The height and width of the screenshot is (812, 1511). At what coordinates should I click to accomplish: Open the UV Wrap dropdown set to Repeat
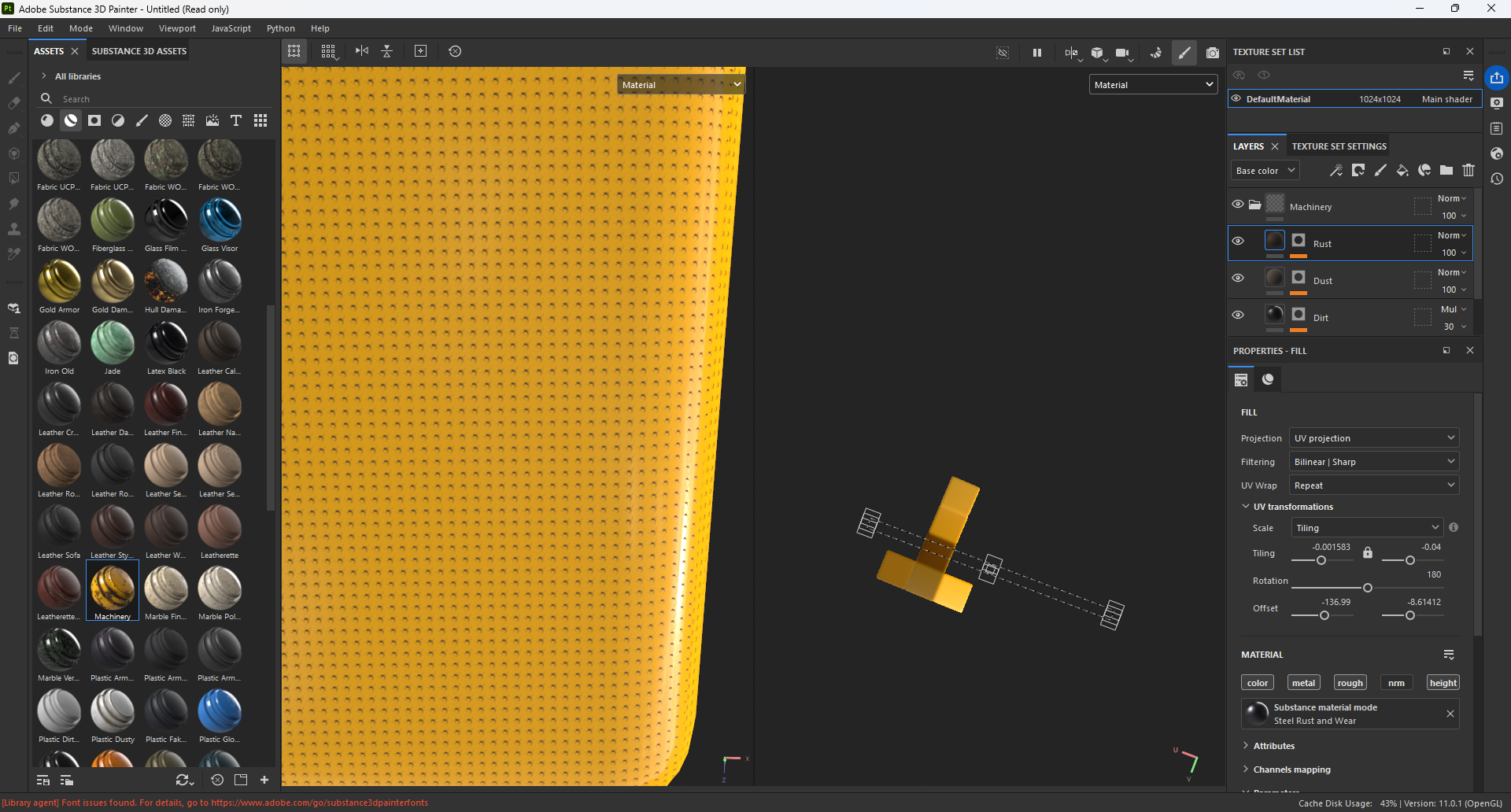click(1374, 485)
